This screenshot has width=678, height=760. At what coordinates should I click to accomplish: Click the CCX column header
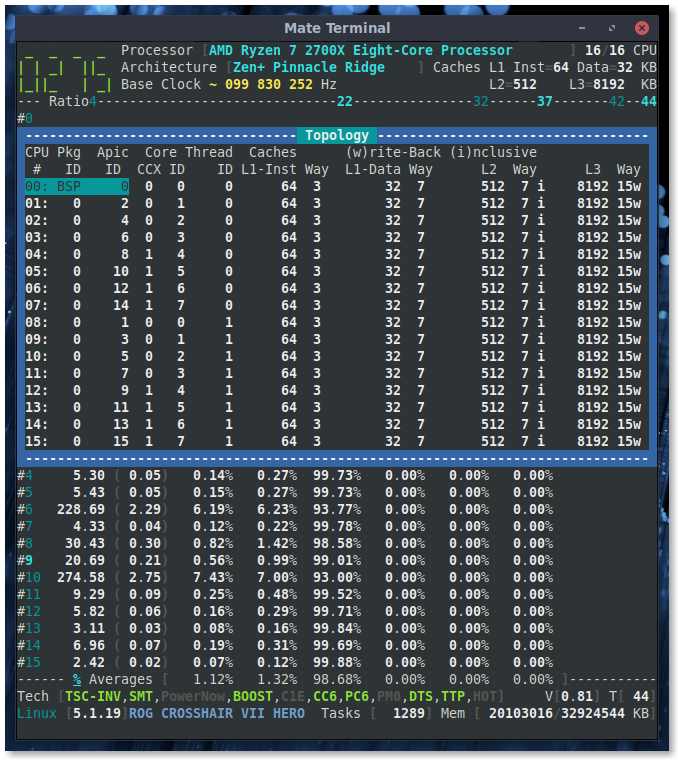click(x=149, y=169)
